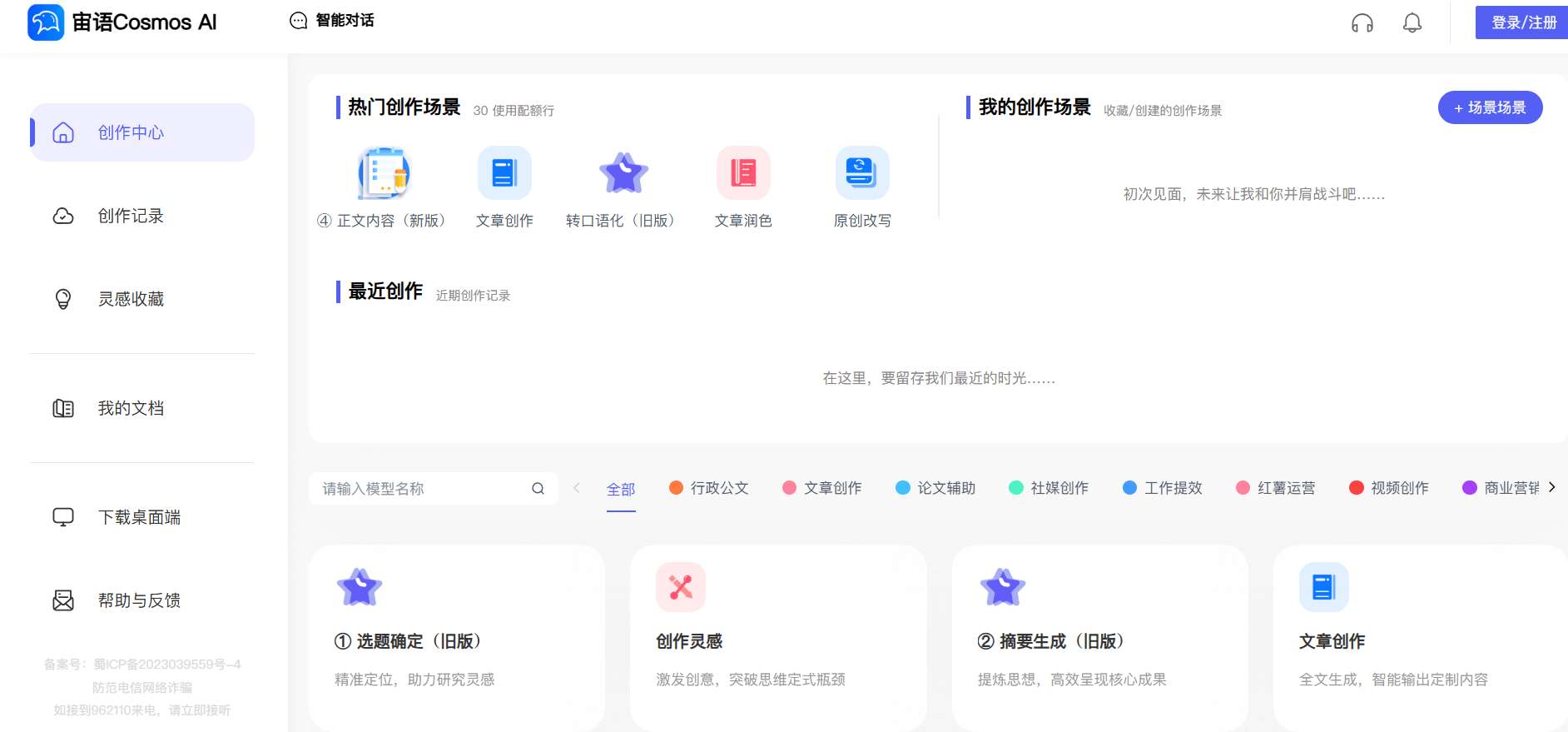Open 转口语化（旧版）star icon

tap(623, 173)
